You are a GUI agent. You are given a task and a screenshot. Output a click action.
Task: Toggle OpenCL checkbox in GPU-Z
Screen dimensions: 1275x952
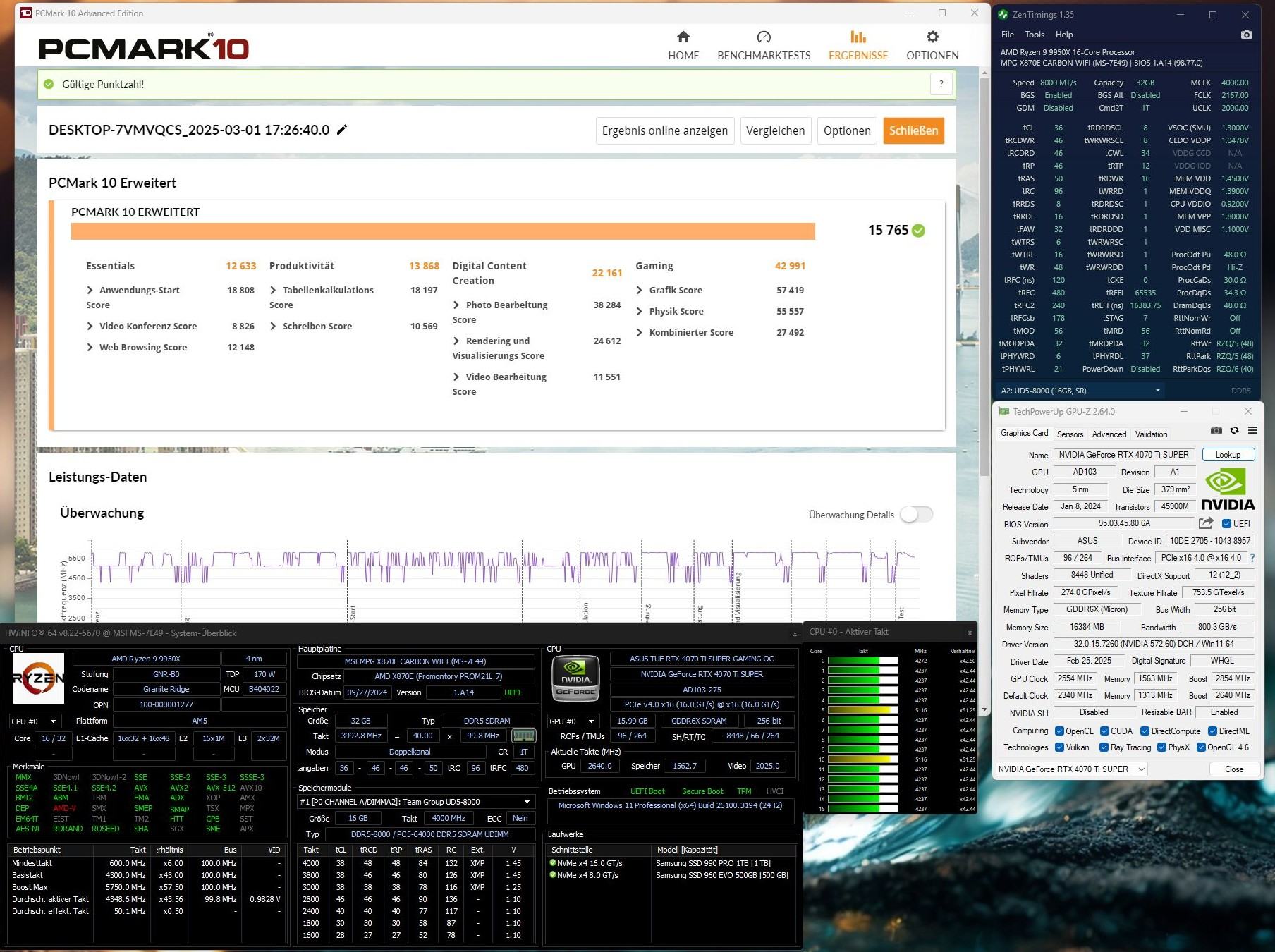click(x=1059, y=731)
